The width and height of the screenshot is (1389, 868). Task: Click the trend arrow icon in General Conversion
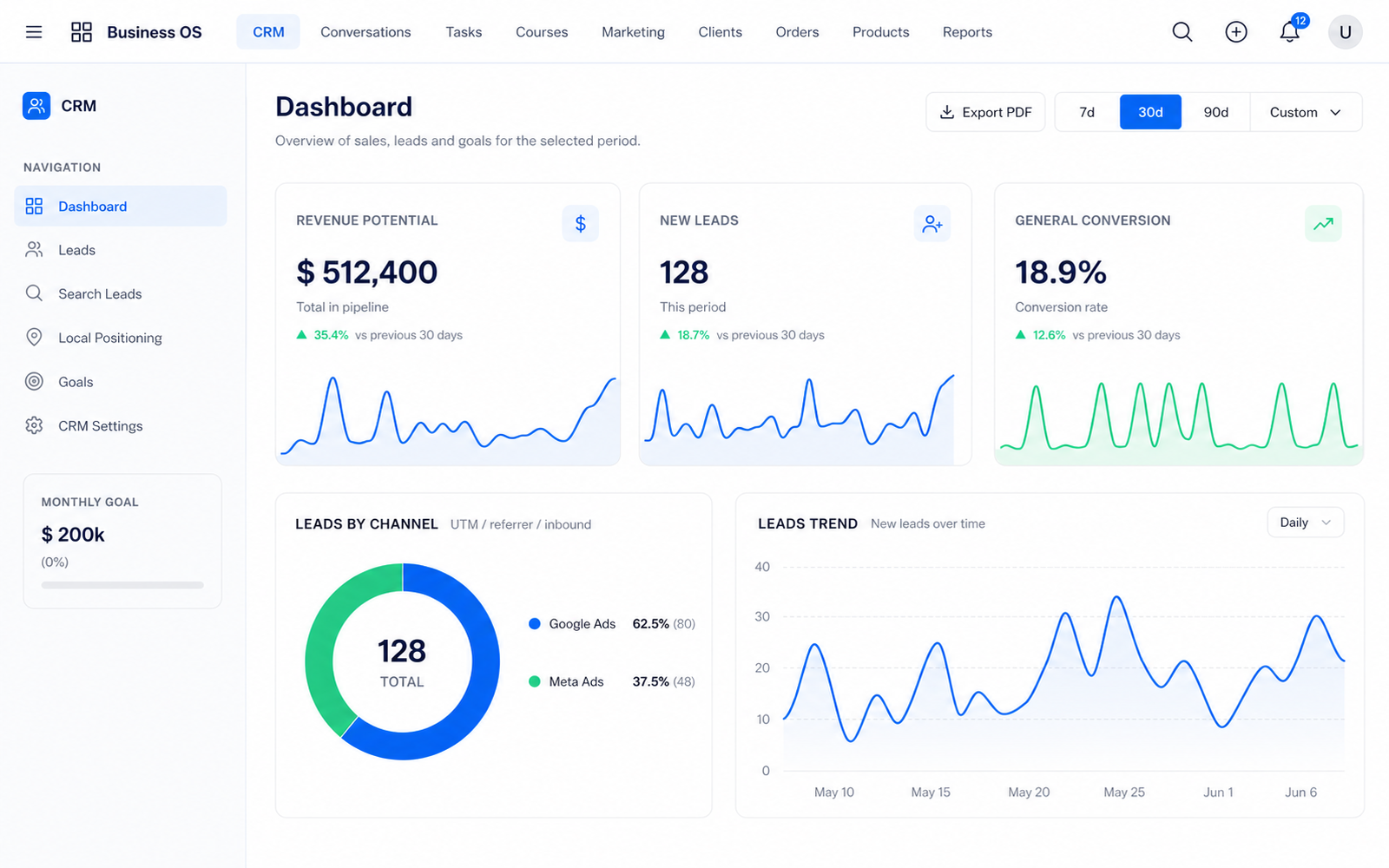pos(1324,224)
